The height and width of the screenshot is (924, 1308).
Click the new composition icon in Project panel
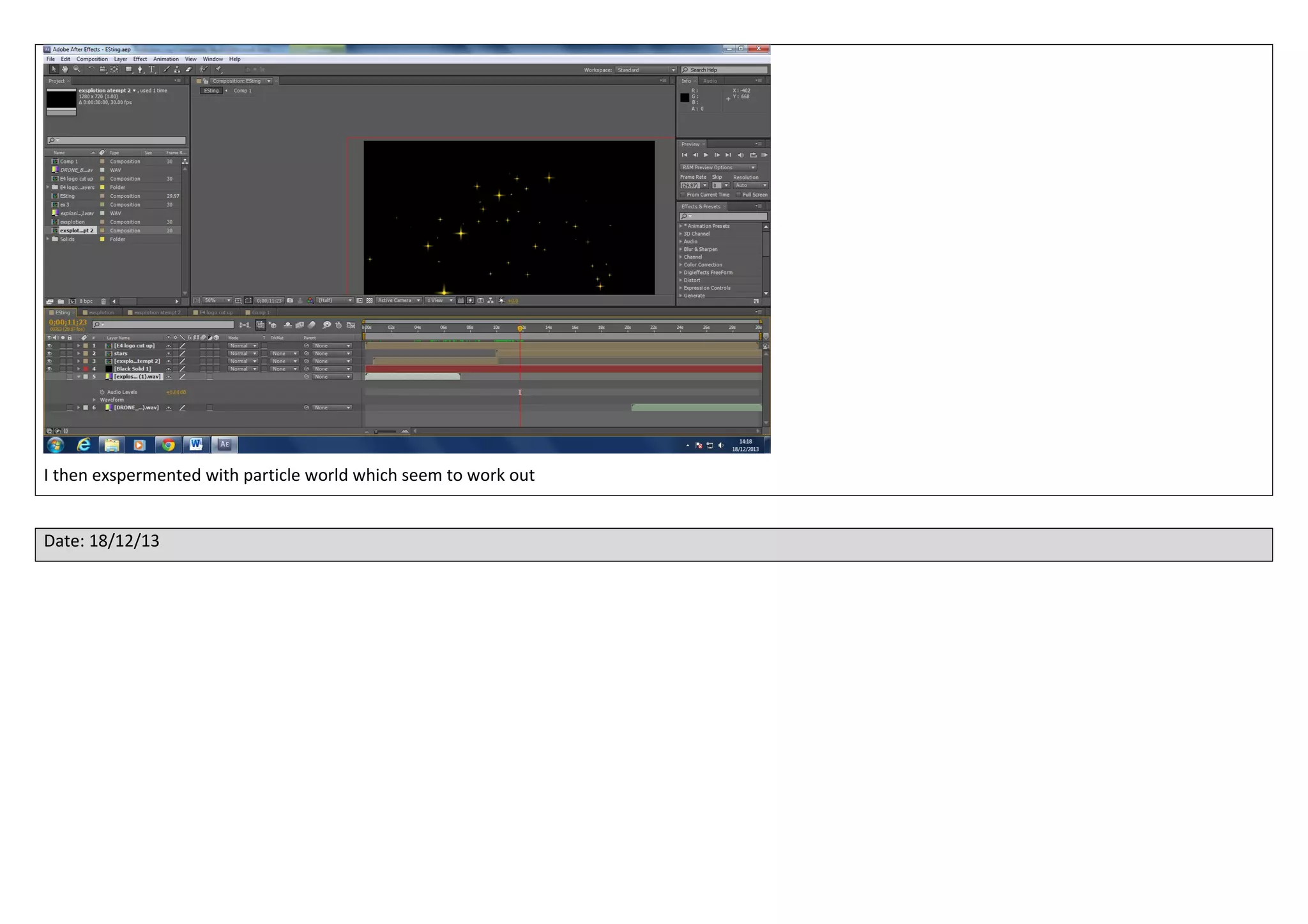click(72, 301)
